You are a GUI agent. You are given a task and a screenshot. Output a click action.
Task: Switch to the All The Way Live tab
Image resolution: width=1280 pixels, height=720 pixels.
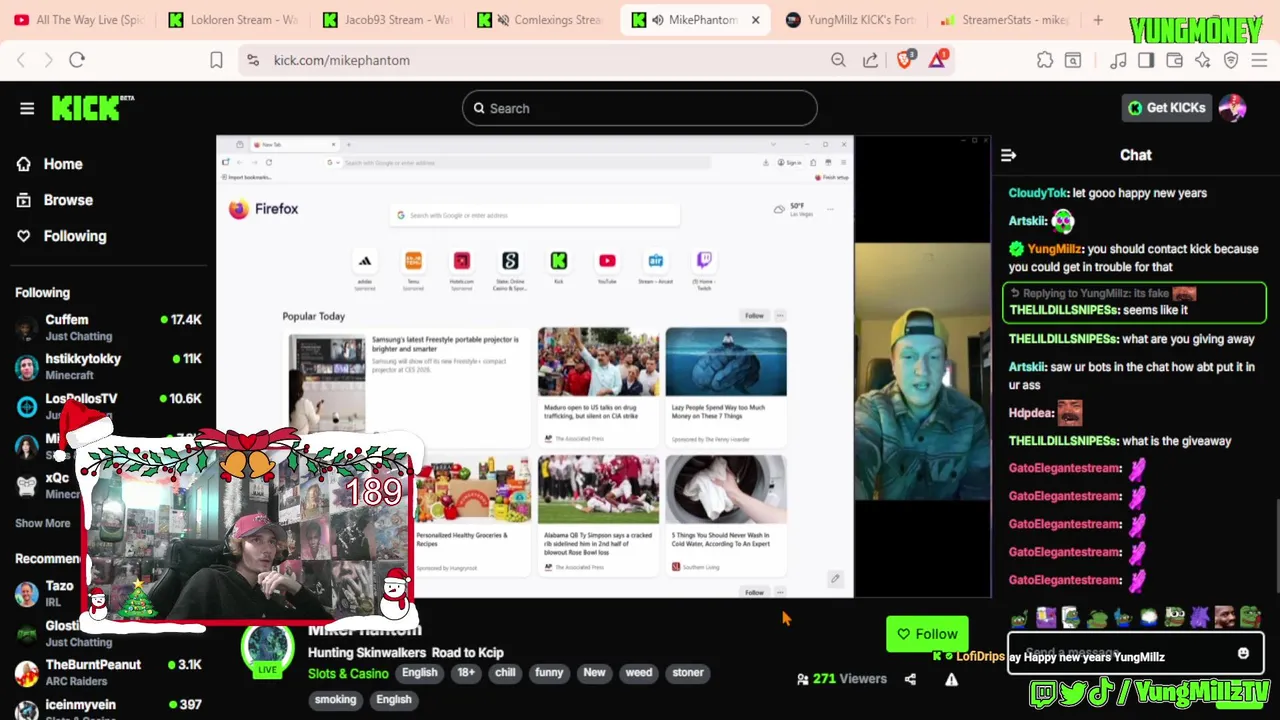pyautogui.click(x=79, y=20)
